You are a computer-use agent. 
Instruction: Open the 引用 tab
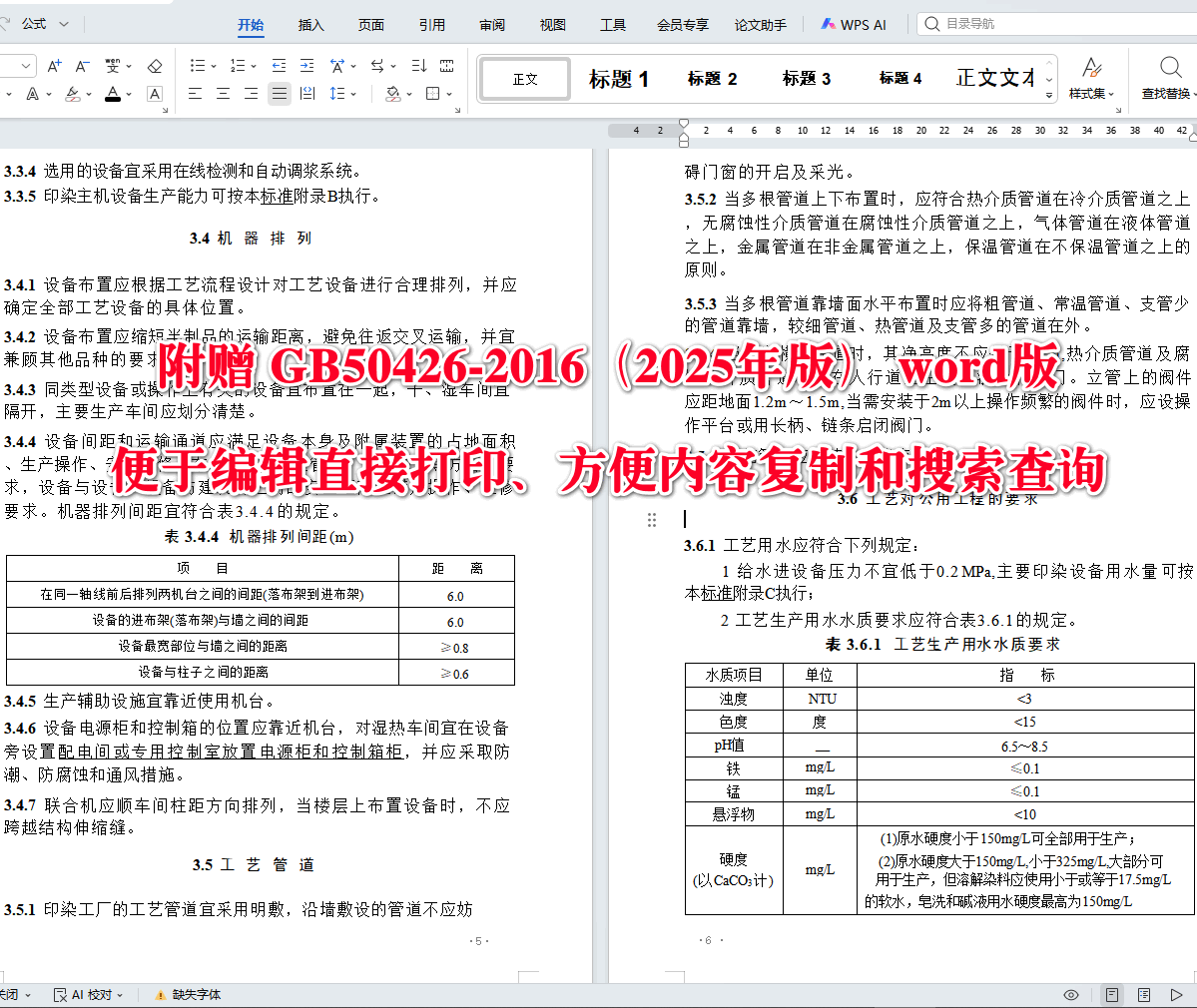[x=431, y=24]
